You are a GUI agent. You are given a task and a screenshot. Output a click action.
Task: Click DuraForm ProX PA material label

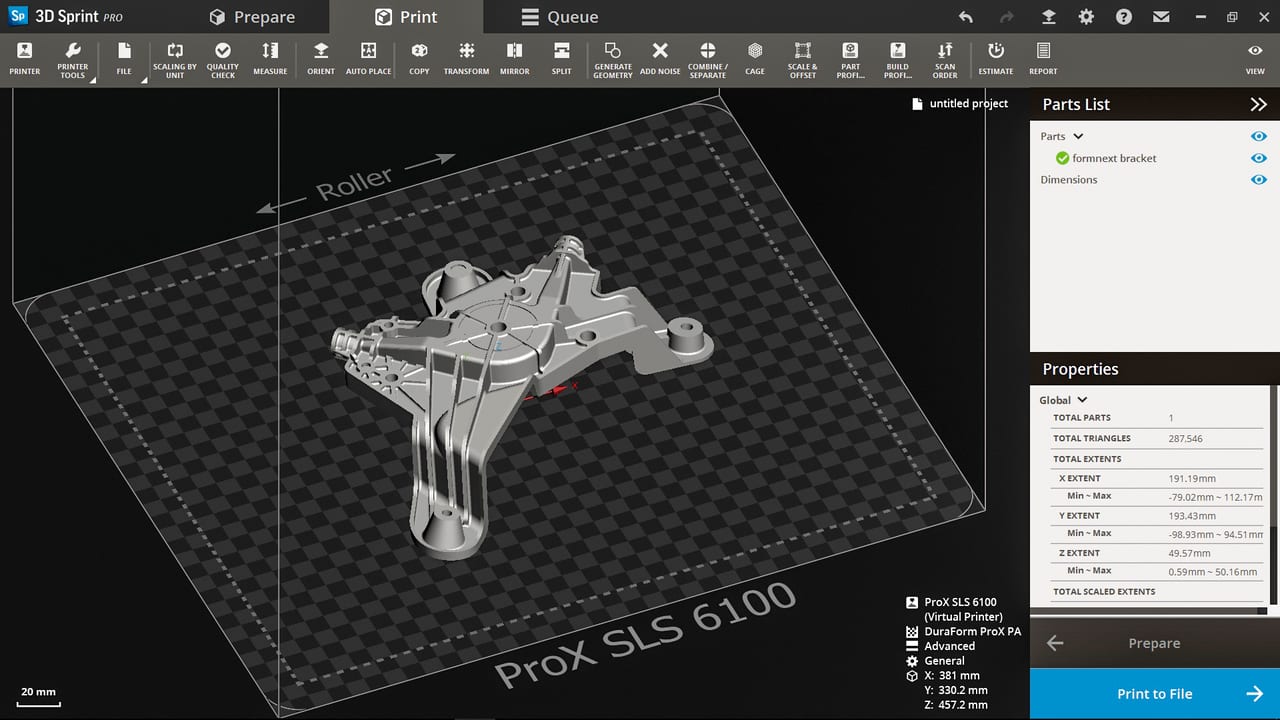pos(972,632)
